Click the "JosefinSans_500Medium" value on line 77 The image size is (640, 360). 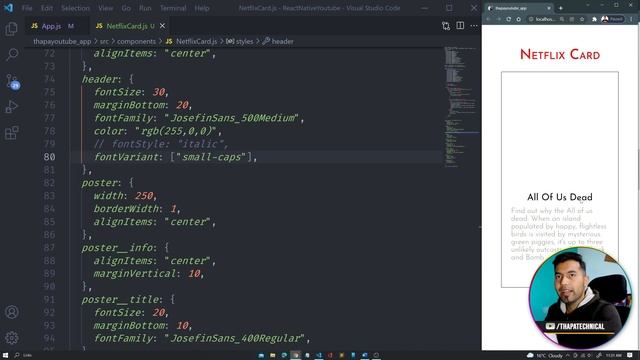pos(231,118)
